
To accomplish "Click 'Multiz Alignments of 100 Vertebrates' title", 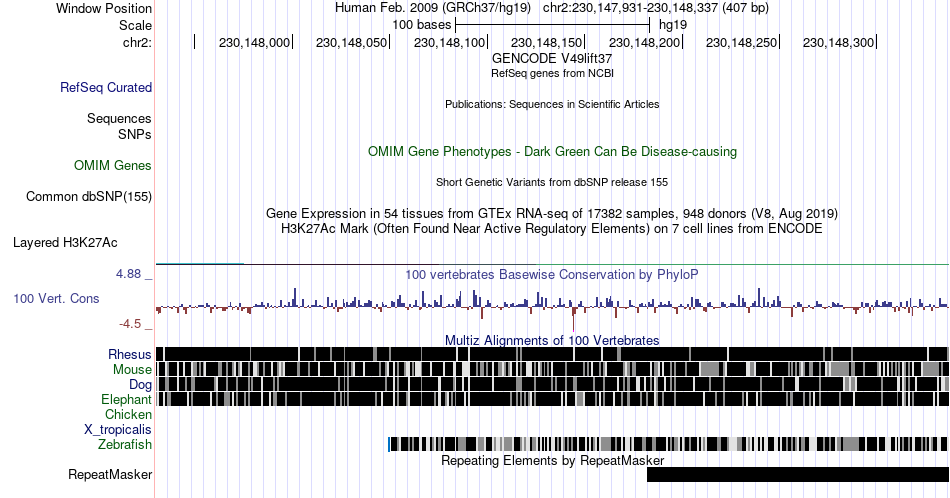I will (x=552, y=340).
